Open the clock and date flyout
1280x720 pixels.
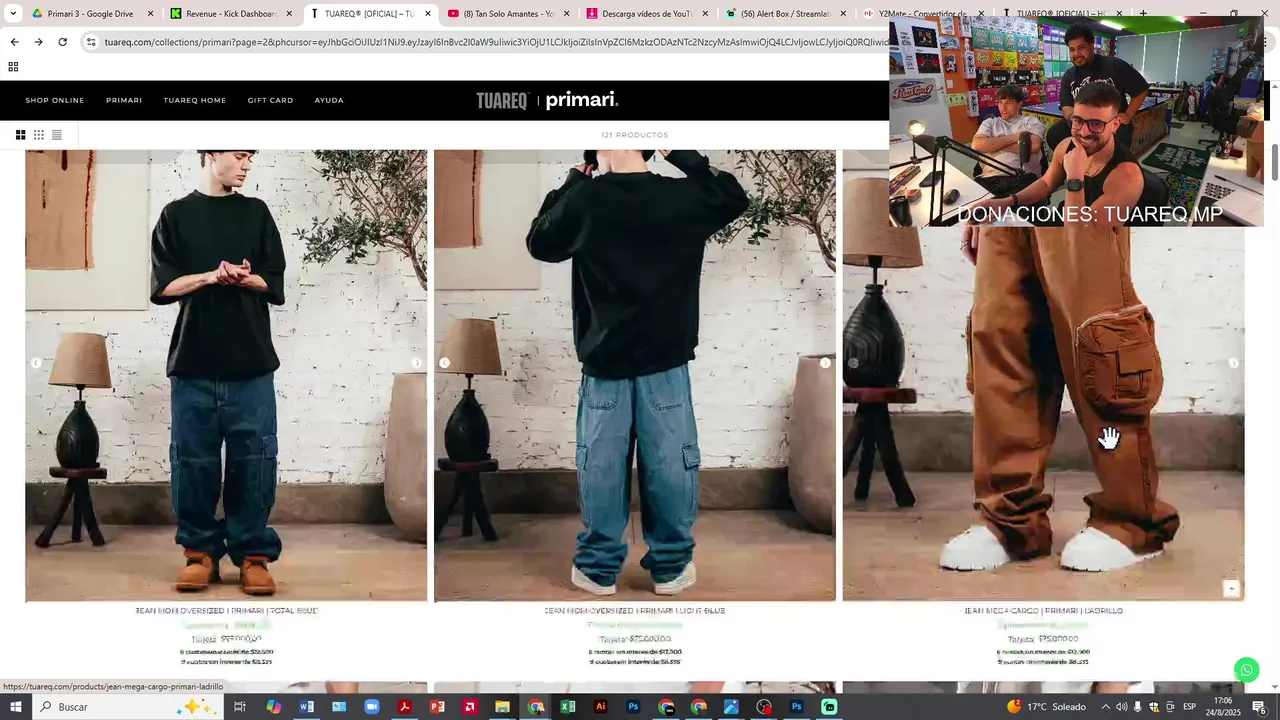click(x=1223, y=707)
